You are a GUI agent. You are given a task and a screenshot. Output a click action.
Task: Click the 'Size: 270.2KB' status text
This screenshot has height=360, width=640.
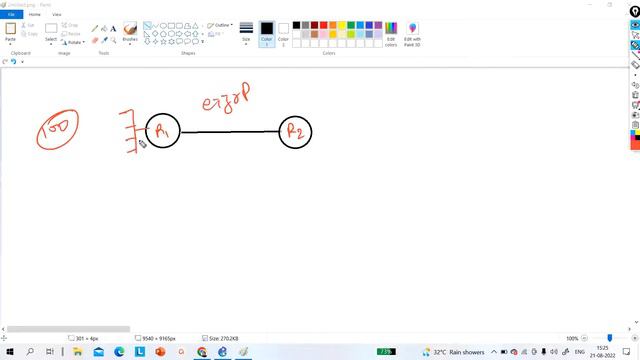pos(224,338)
